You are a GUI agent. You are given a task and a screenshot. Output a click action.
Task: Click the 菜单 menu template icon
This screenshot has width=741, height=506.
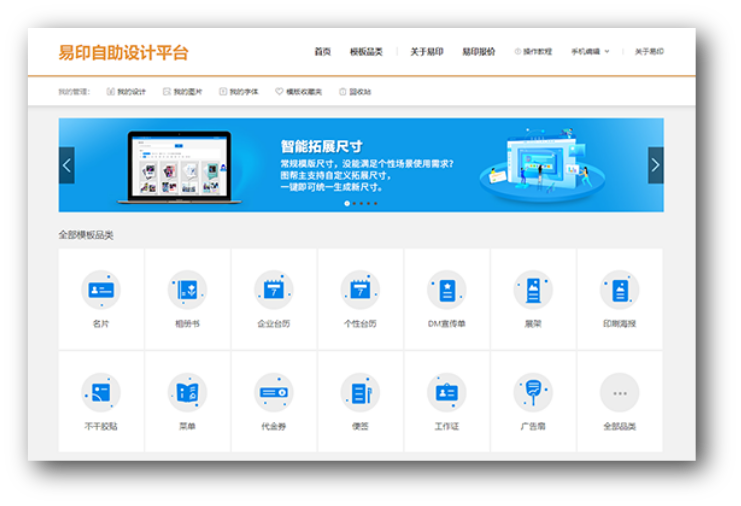tap(187, 393)
